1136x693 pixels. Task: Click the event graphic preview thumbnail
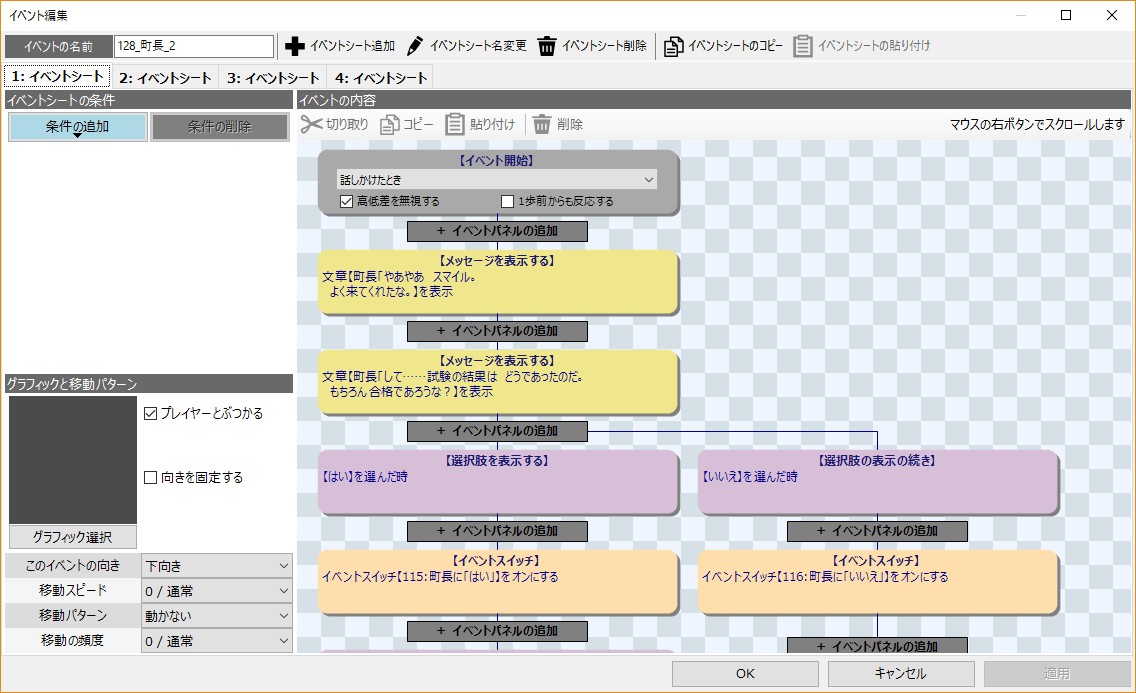point(72,460)
